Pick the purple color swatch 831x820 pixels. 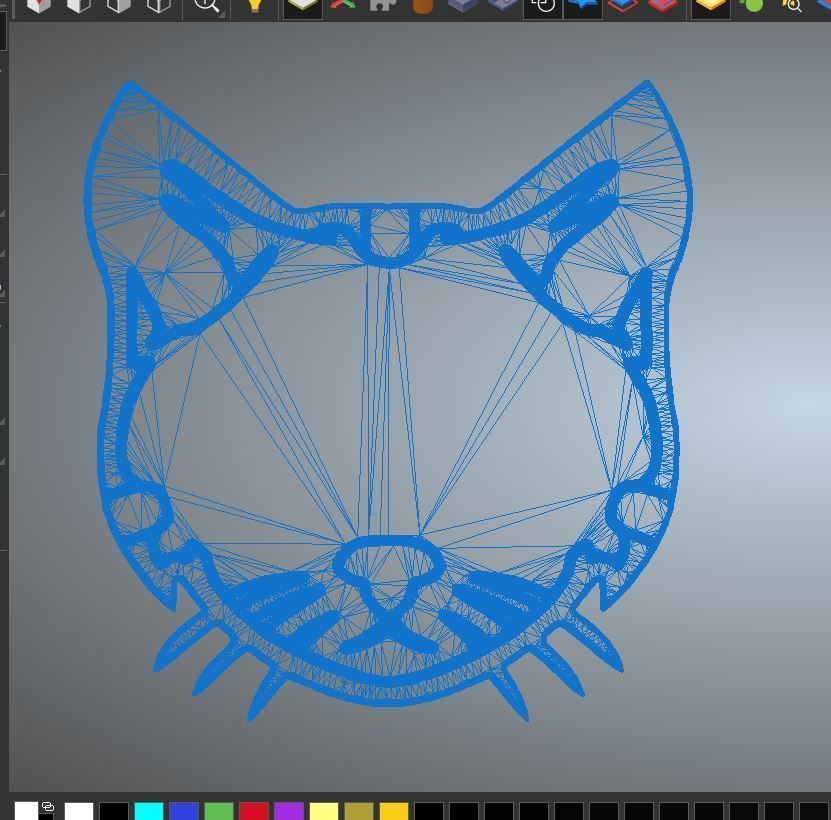pos(289,811)
